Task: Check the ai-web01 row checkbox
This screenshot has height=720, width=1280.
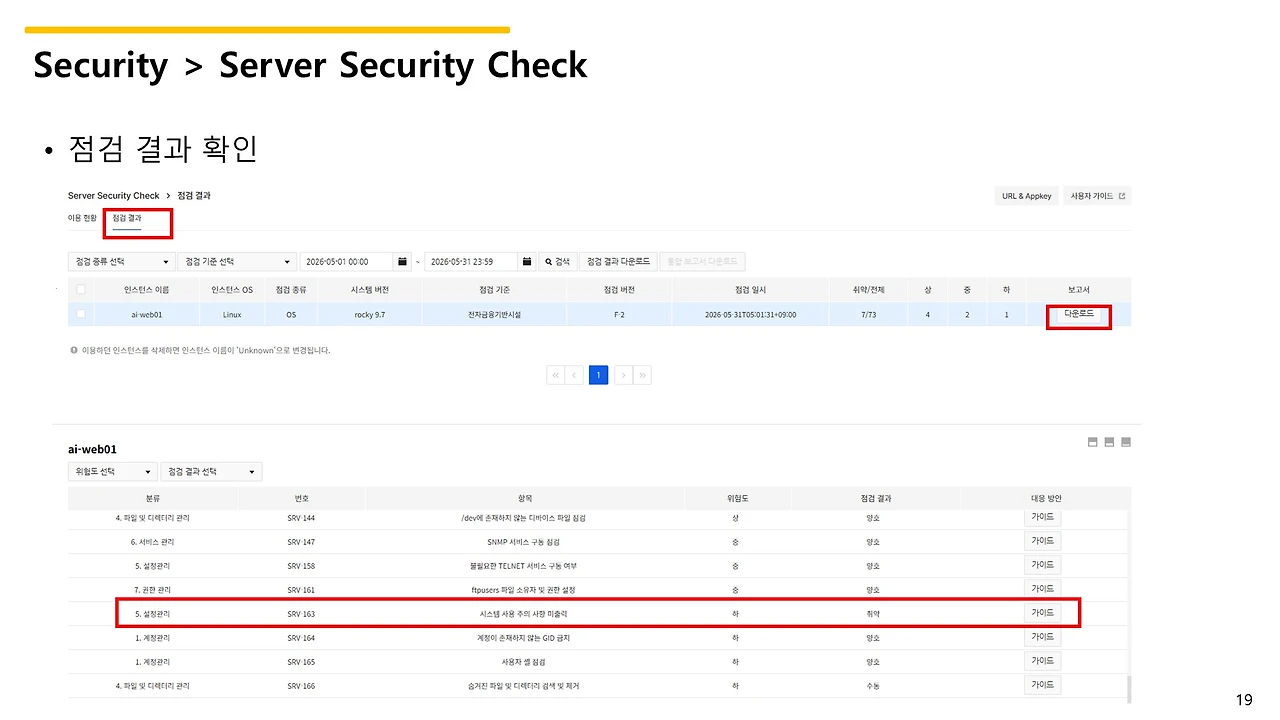Action: [x=81, y=314]
